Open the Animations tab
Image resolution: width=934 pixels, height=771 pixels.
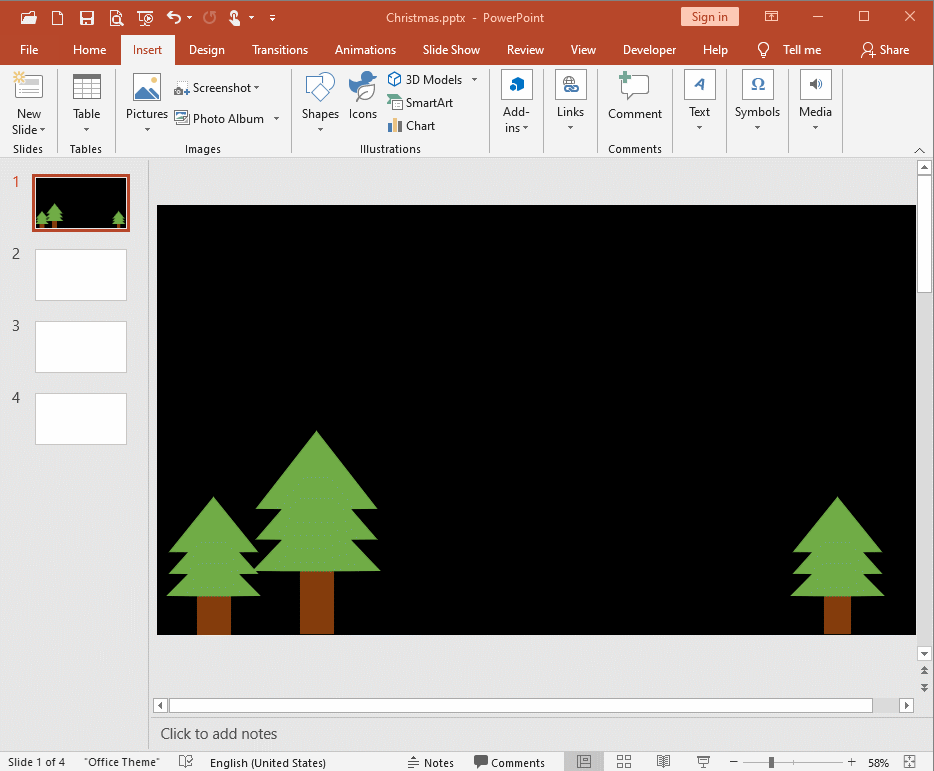point(365,49)
